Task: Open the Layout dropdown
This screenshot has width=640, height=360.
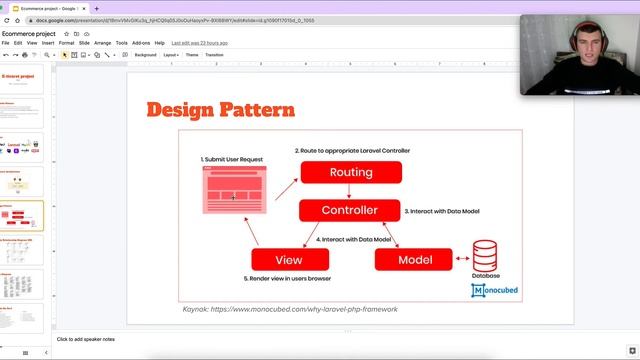Action: click(171, 55)
